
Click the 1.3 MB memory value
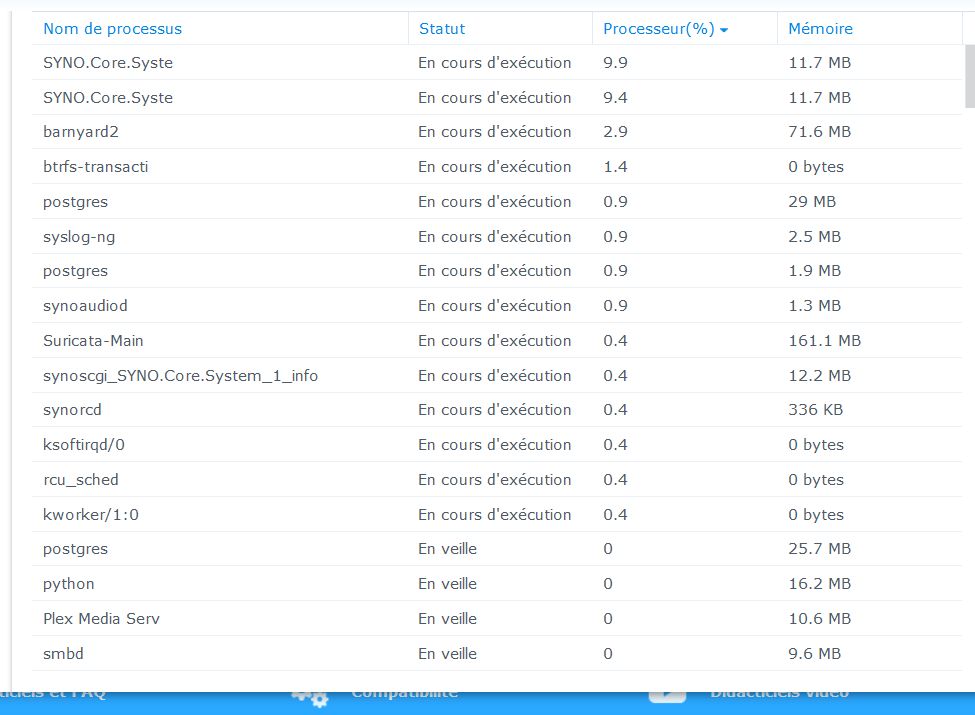[815, 305]
